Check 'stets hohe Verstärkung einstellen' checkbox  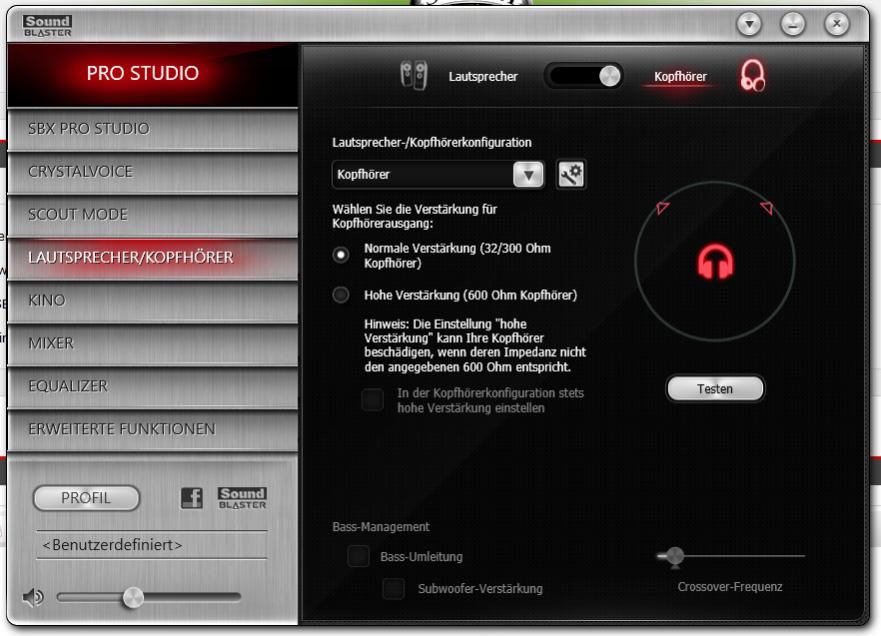[373, 400]
